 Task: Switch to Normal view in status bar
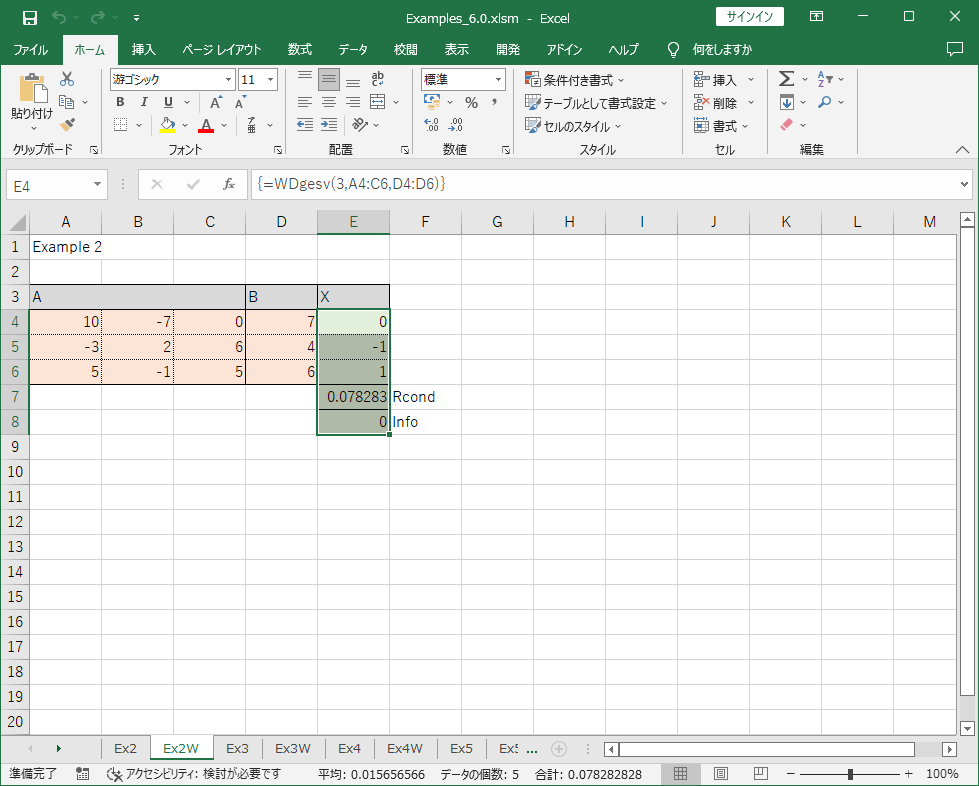click(x=680, y=774)
